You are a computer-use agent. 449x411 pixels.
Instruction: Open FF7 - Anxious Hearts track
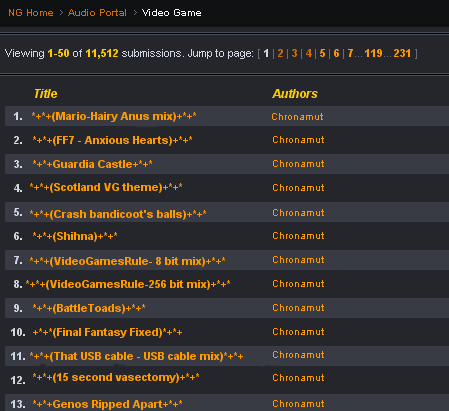(x=112, y=140)
